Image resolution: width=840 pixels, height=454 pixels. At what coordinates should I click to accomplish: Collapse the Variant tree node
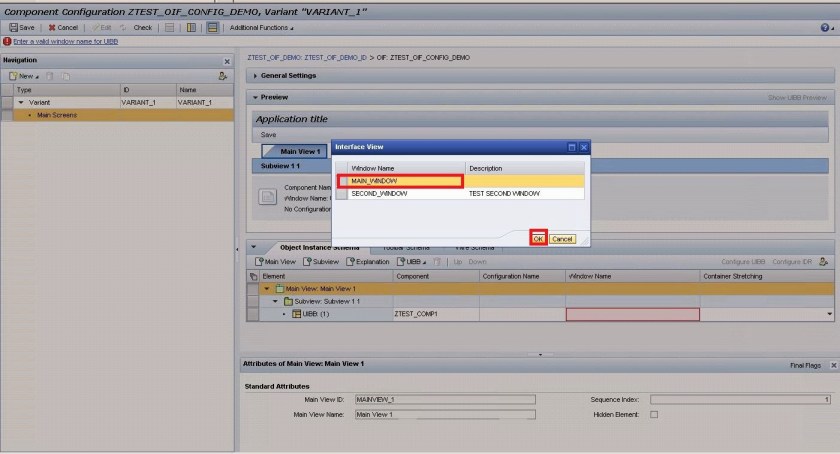click(x=21, y=102)
